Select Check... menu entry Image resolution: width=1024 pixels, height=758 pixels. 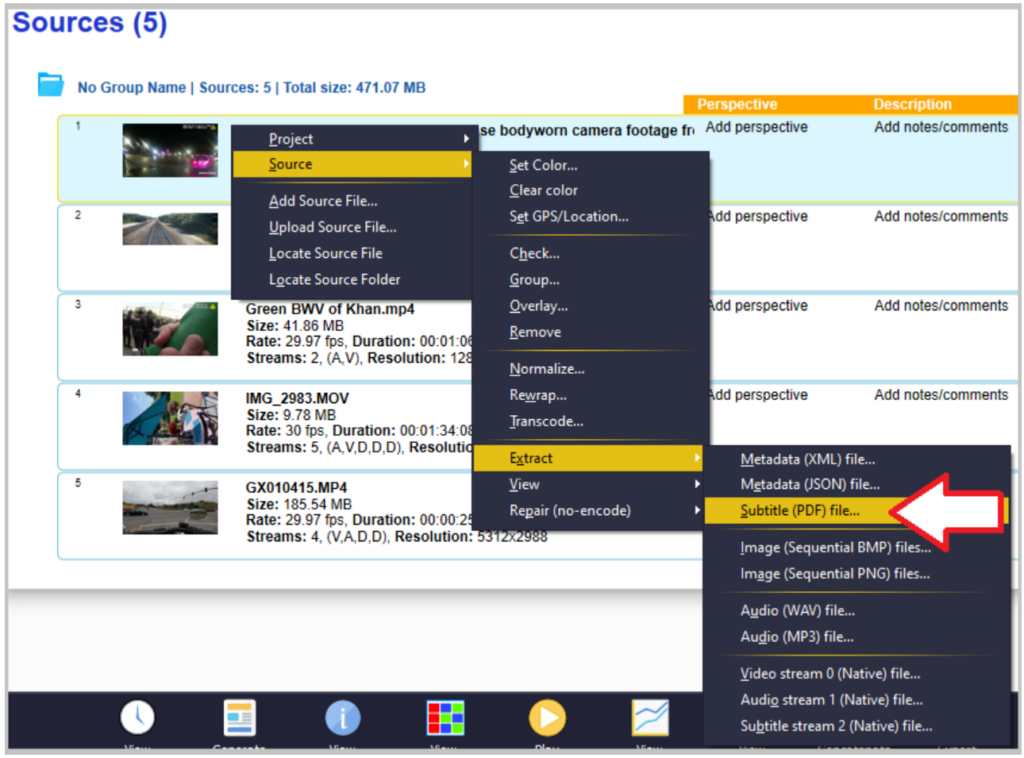[590, 253]
